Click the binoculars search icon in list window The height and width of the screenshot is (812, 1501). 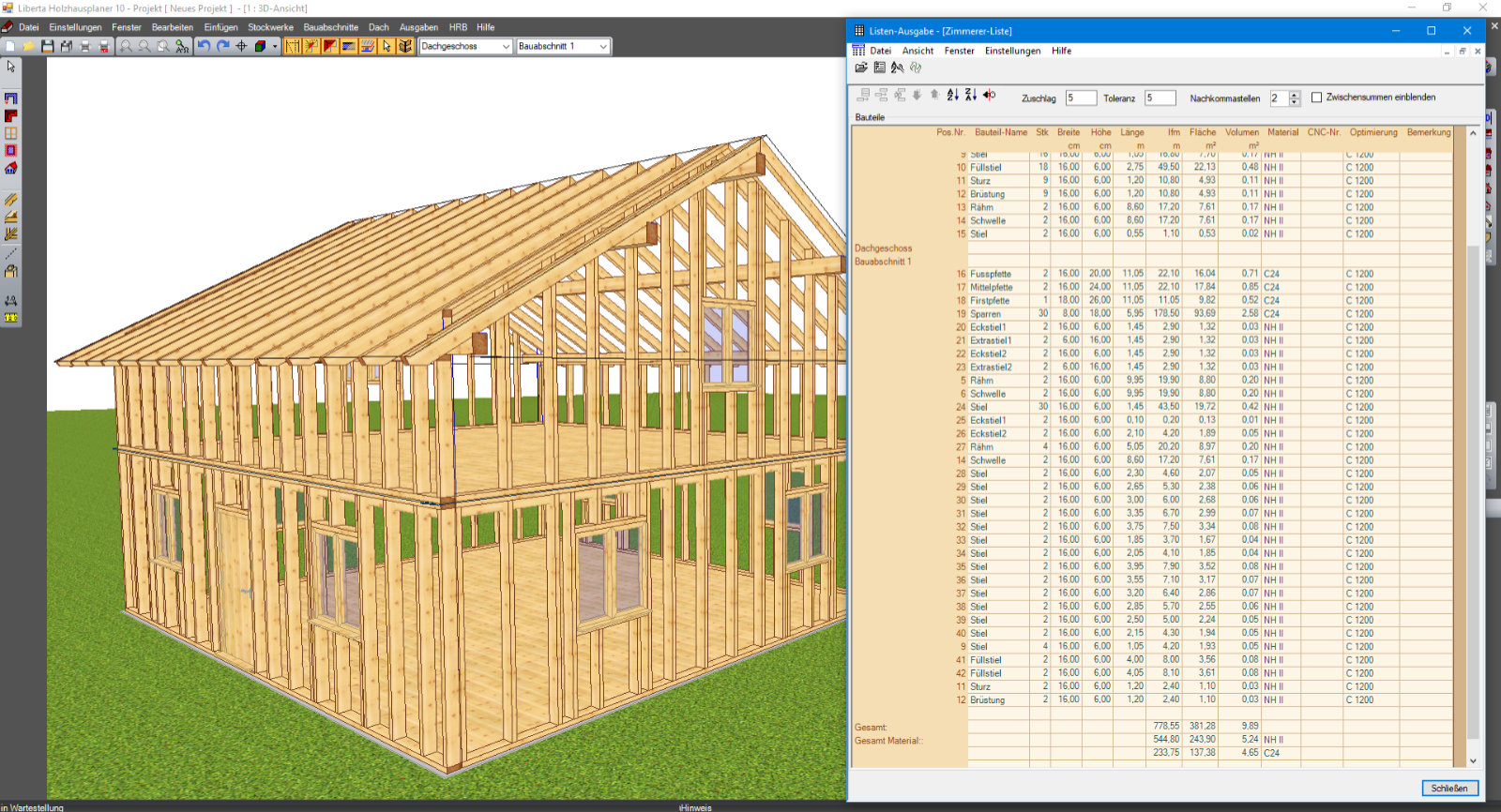(x=897, y=68)
